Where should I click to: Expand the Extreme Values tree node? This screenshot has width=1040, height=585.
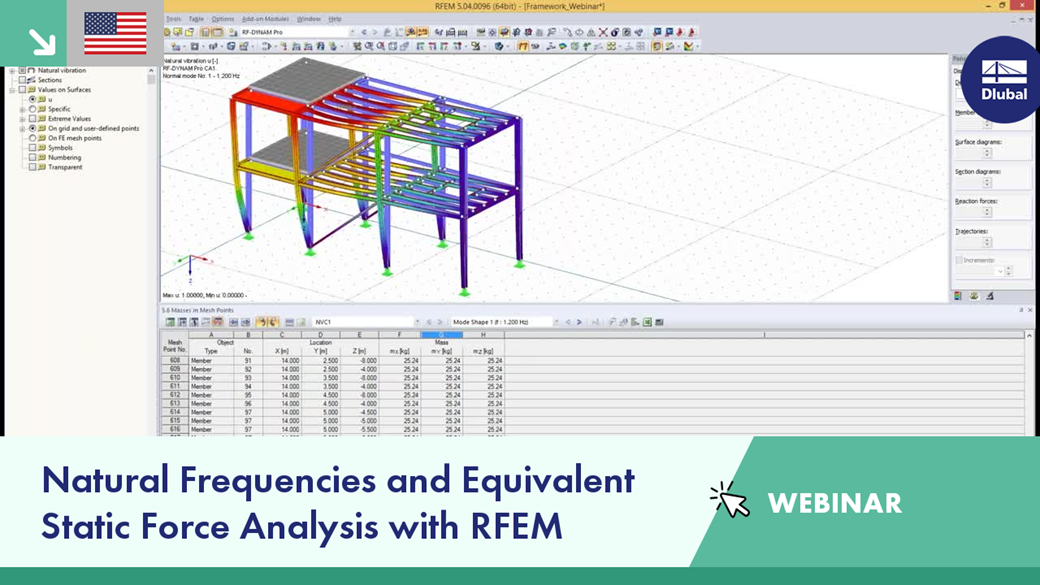[x=22, y=119]
